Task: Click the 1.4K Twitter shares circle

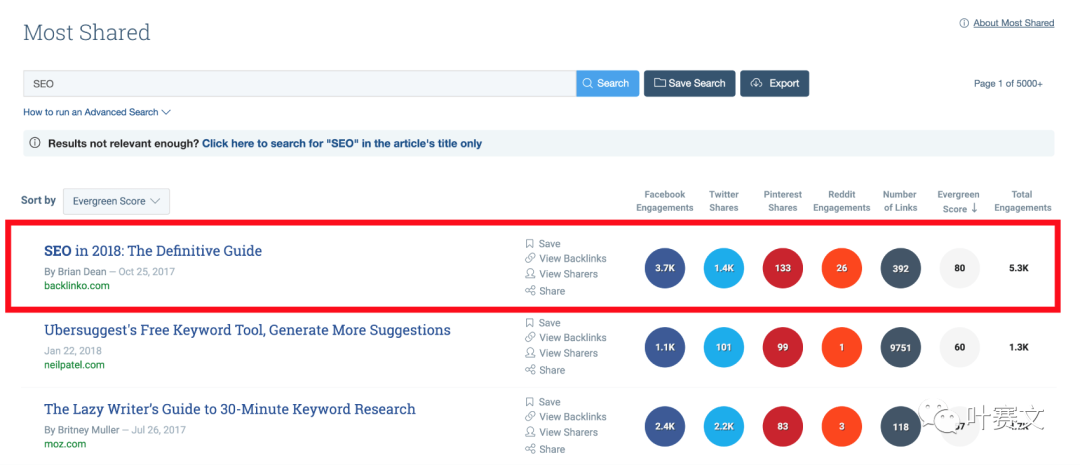Action: pyautogui.click(x=723, y=268)
